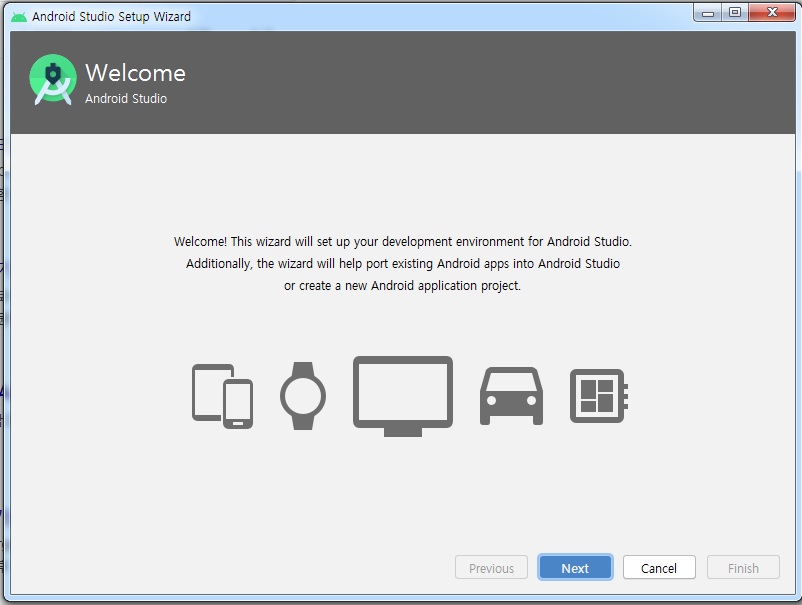The image size is (802, 605).
Task: Click the Android TV icon
Action: [403, 396]
